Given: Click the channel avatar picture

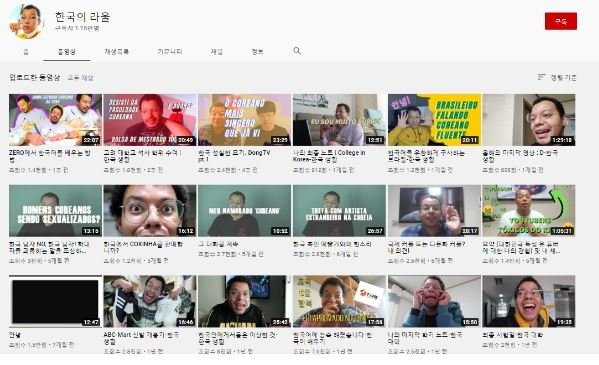Looking at the screenshot, I should pyautogui.click(x=26, y=21).
